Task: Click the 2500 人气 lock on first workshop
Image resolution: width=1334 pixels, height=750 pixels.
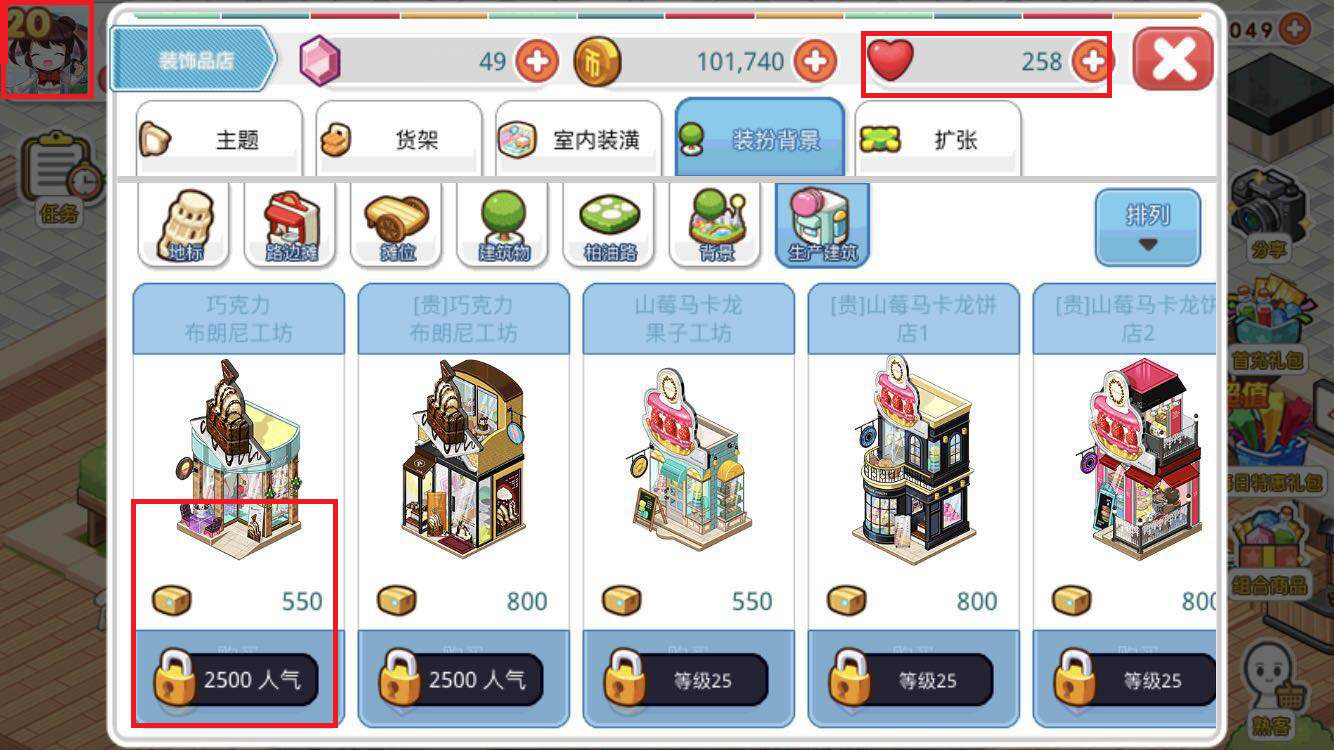Action: point(236,680)
